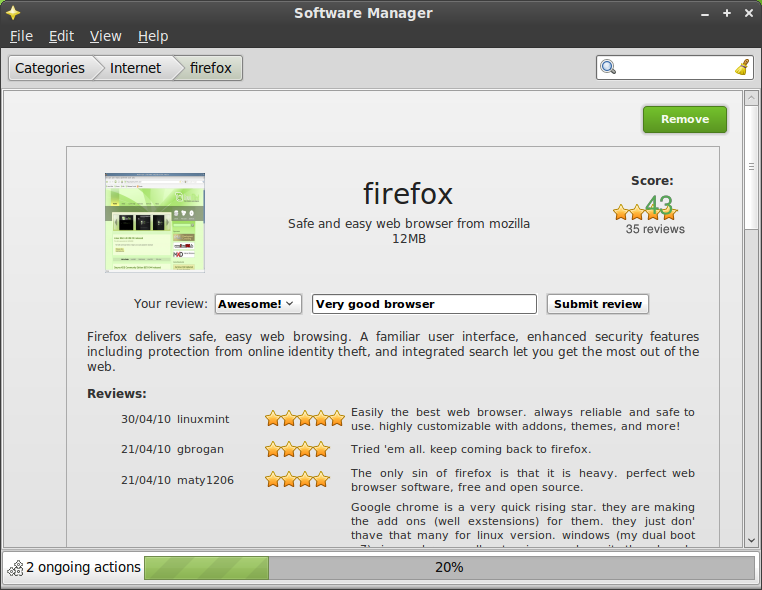Click the '2 ongoing actions' text
The width and height of the screenshot is (762, 590).
coord(83,567)
